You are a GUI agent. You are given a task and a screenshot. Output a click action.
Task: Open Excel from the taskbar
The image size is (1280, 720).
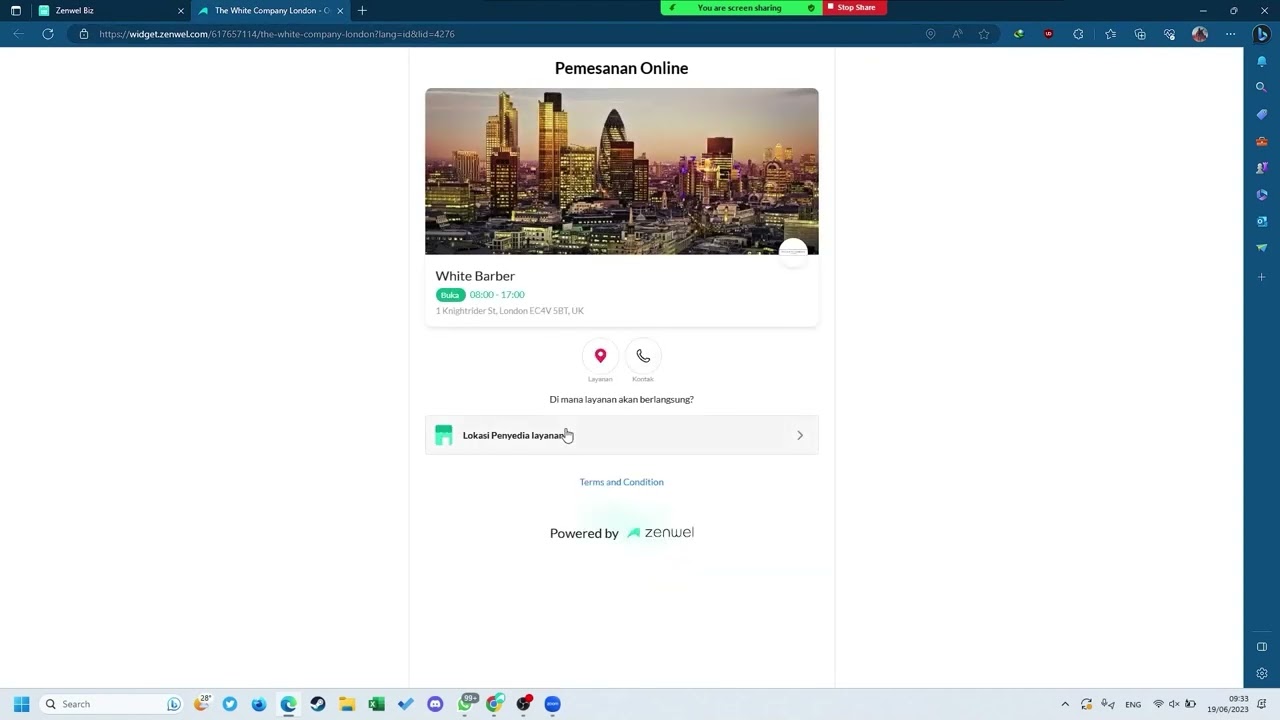[376, 704]
